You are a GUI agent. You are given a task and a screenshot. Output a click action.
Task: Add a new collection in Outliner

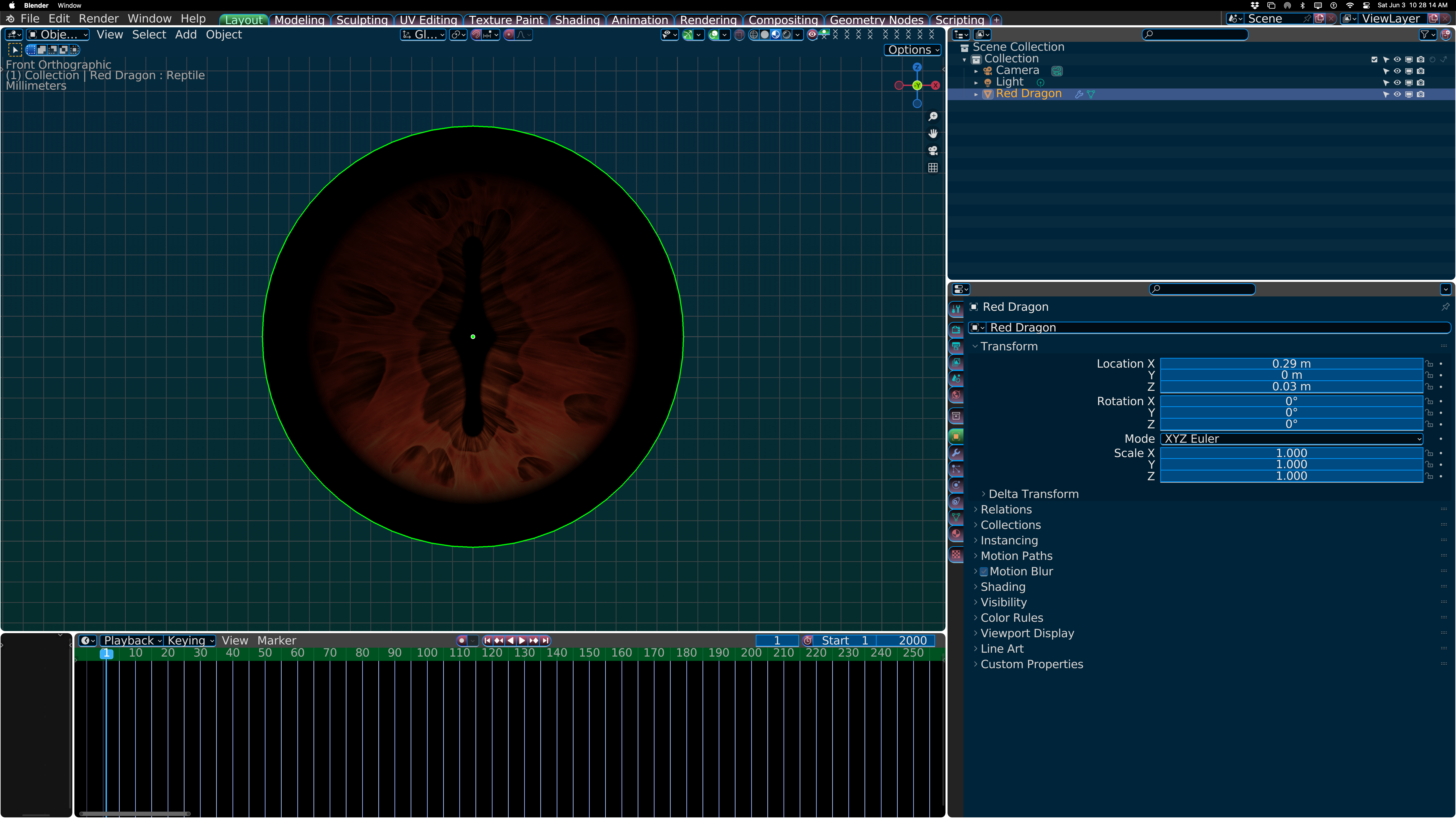[x=1445, y=35]
